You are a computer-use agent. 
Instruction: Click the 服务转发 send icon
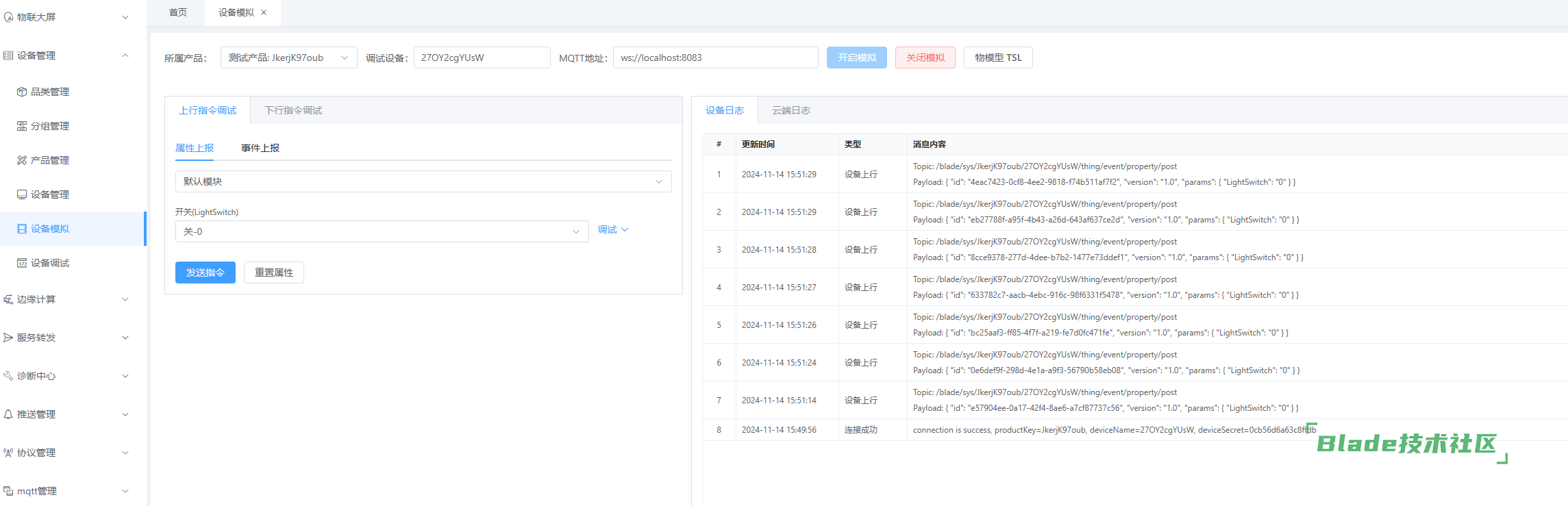coord(8,338)
